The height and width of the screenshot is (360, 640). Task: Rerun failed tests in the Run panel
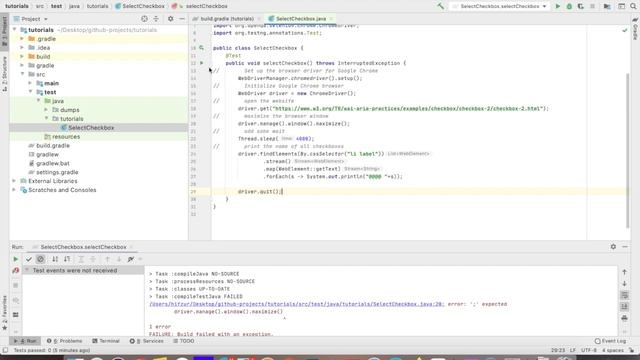pyautogui.click(x=16, y=271)
